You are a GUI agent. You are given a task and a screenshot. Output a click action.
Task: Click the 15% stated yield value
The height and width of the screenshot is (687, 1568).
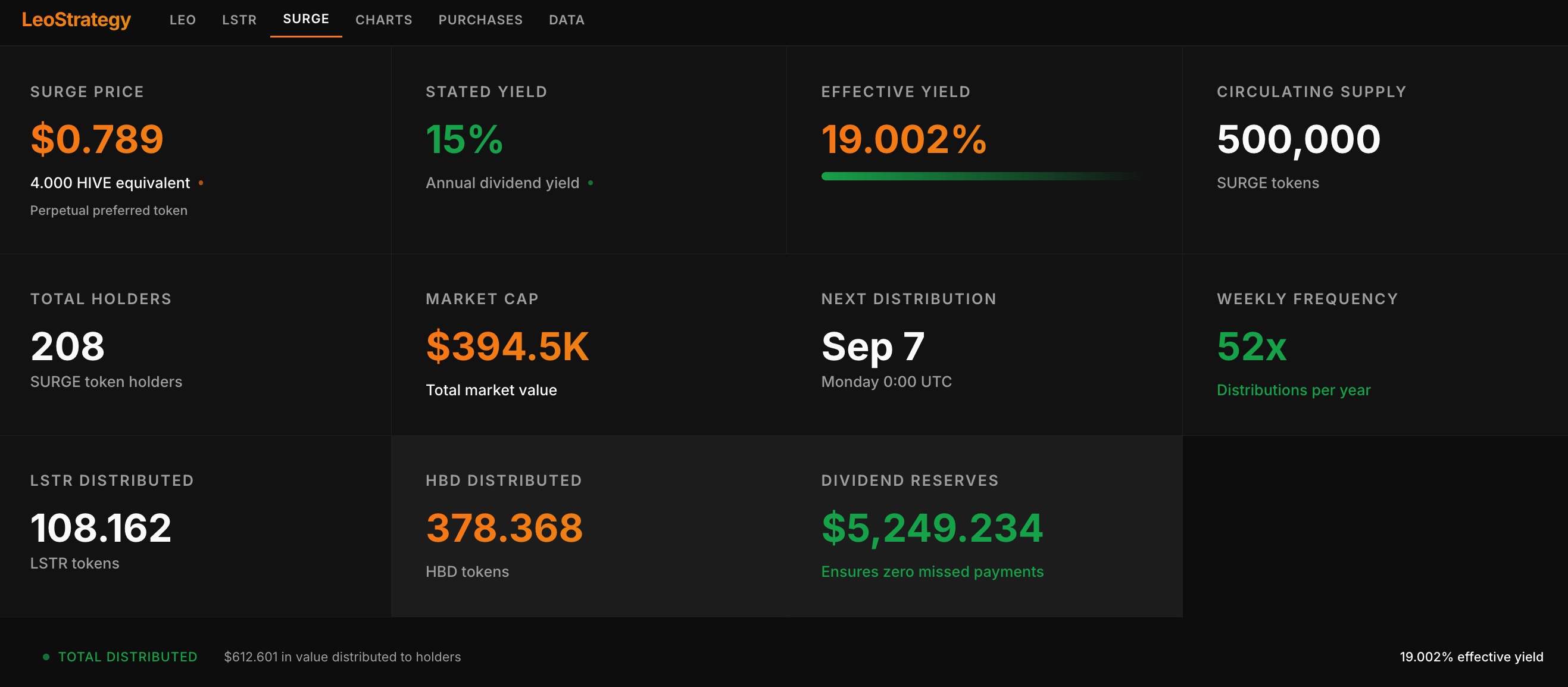[464, 139]
